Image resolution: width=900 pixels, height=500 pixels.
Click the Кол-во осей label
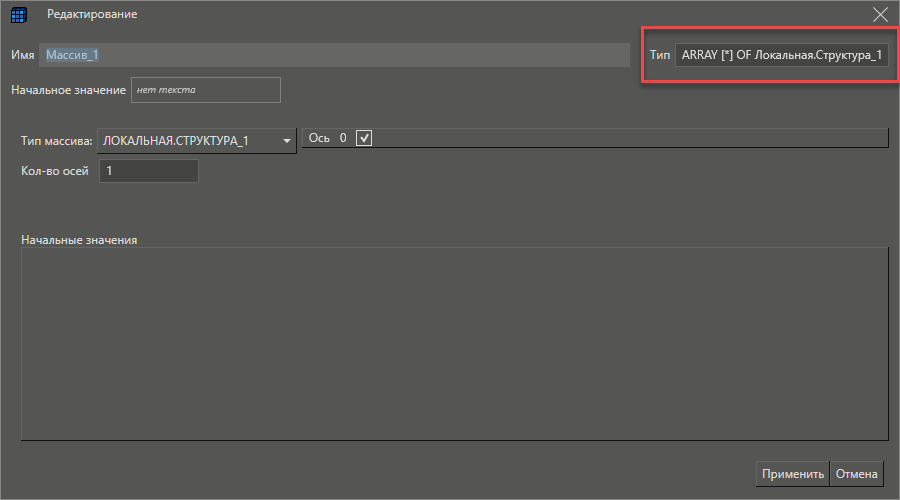click(x=55, y=171)
